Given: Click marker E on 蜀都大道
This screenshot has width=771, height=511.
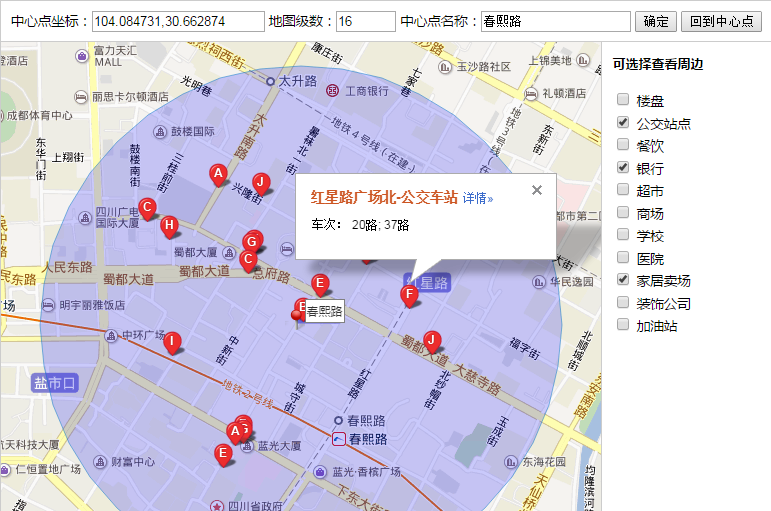Looking at the screenshot, I should click(x=320, y=284).
